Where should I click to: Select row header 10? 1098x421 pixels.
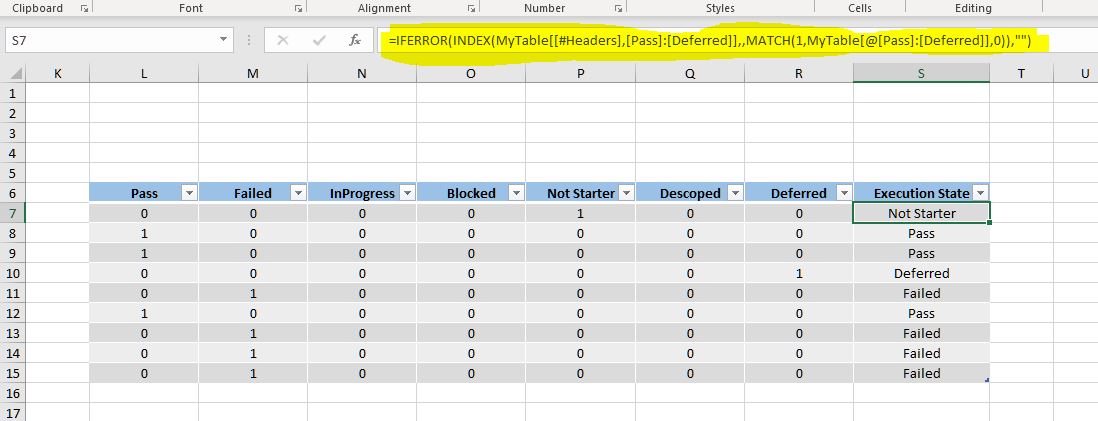[x=13, y=273]
